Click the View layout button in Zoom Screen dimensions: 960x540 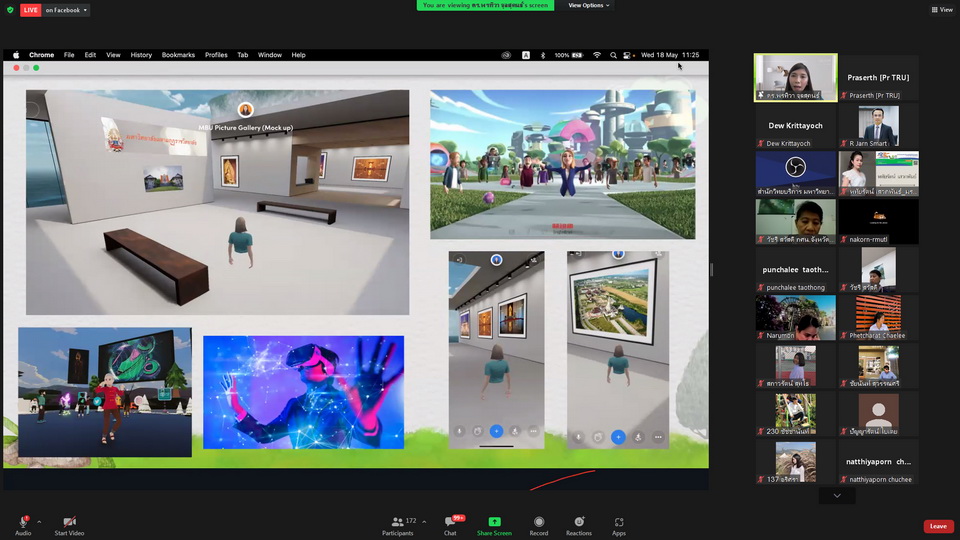[942, 10]
